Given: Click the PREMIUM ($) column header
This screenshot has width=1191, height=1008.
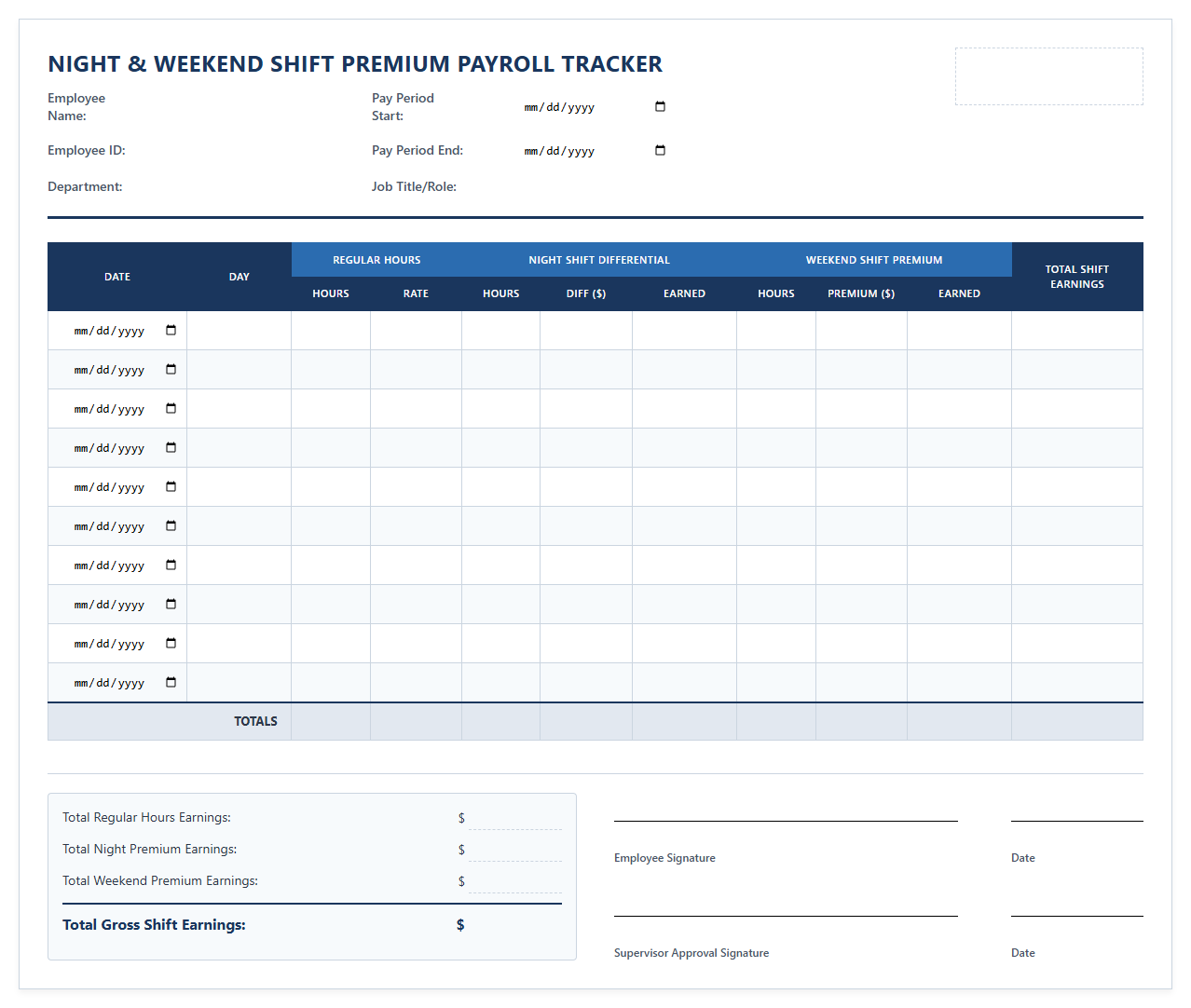Looking at the screenshot, I should tap(861, 293).
